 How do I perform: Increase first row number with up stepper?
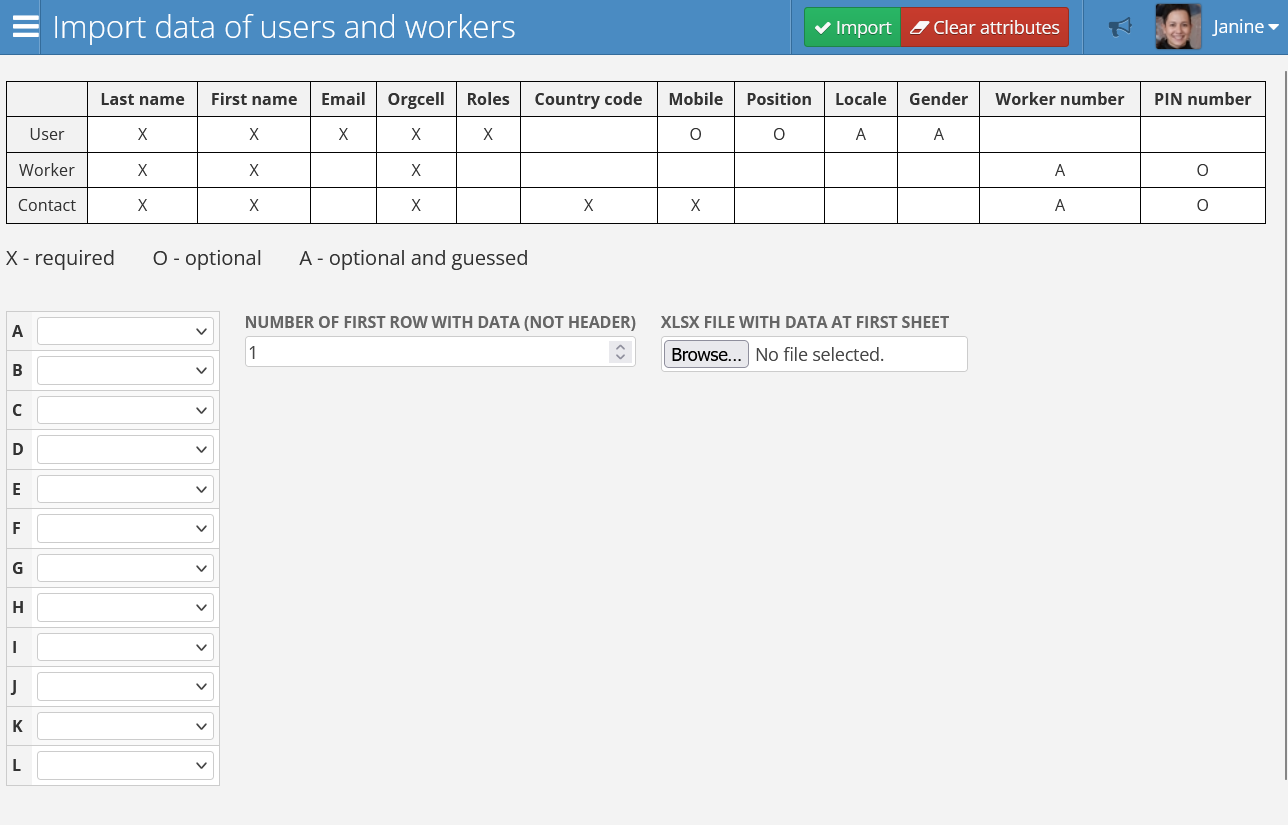620,347
